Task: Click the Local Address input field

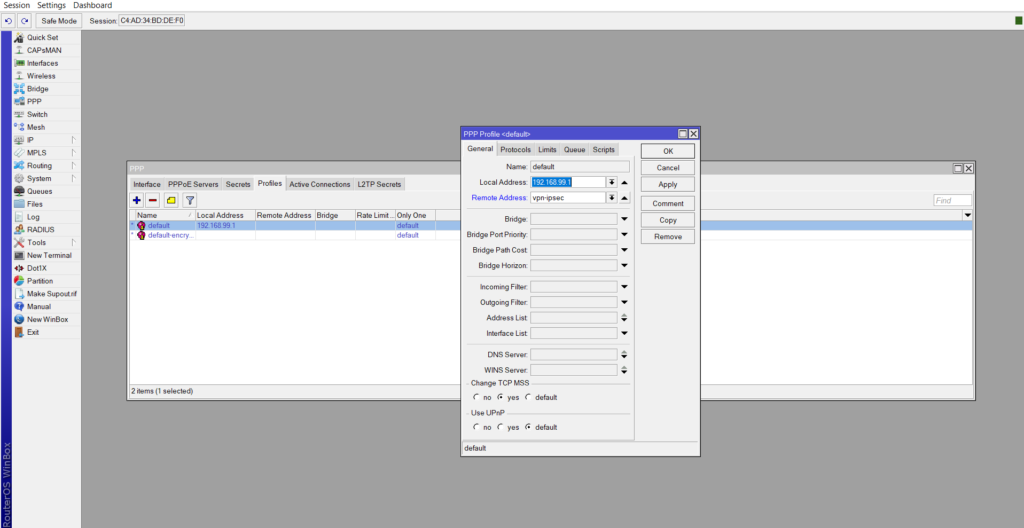Action: tap(567, 182)
